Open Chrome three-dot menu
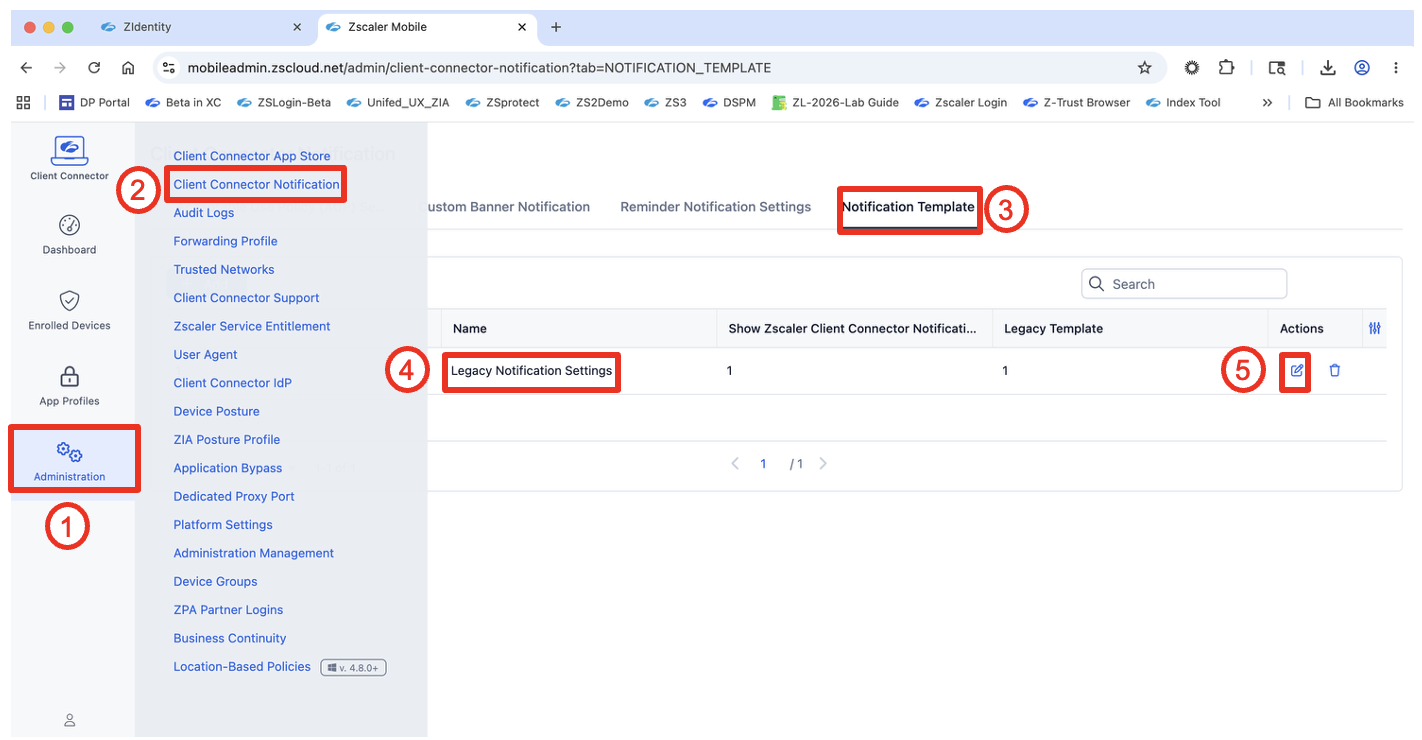1422x740 pixels. pos(1396,68)
